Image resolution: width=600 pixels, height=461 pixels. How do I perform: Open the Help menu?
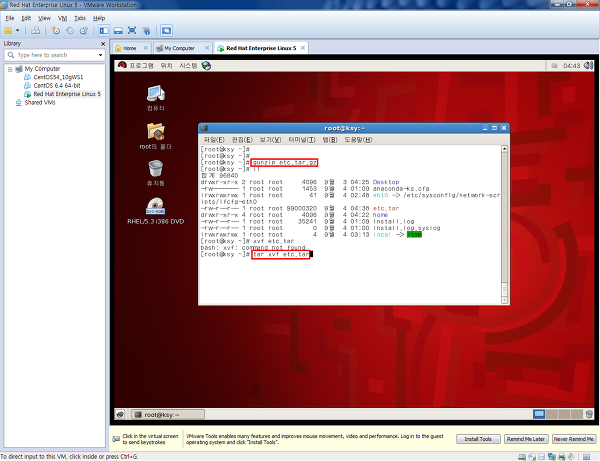click(99, 18)
